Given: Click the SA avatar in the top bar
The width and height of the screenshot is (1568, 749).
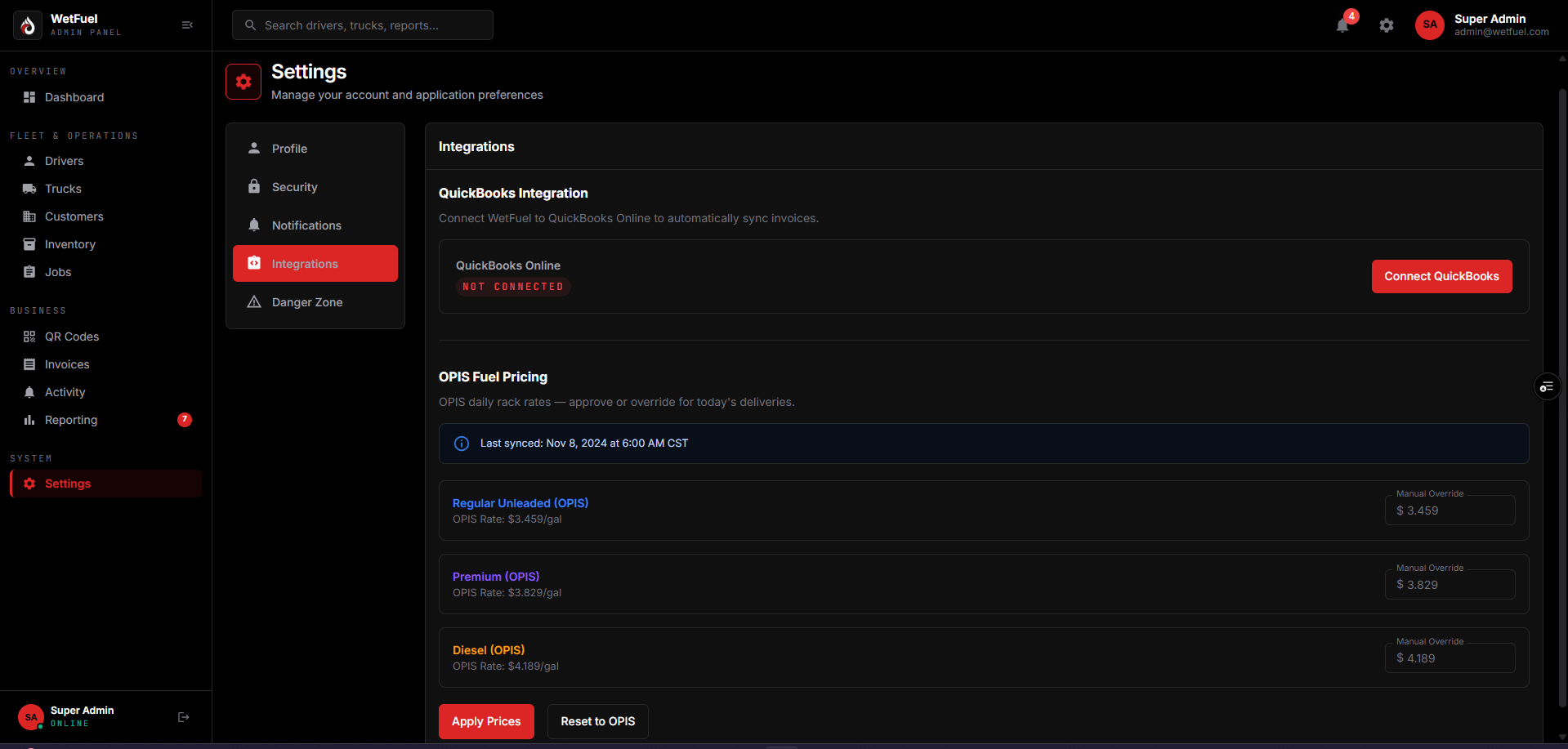Looking at the screenshot, I should (1430, 25).
